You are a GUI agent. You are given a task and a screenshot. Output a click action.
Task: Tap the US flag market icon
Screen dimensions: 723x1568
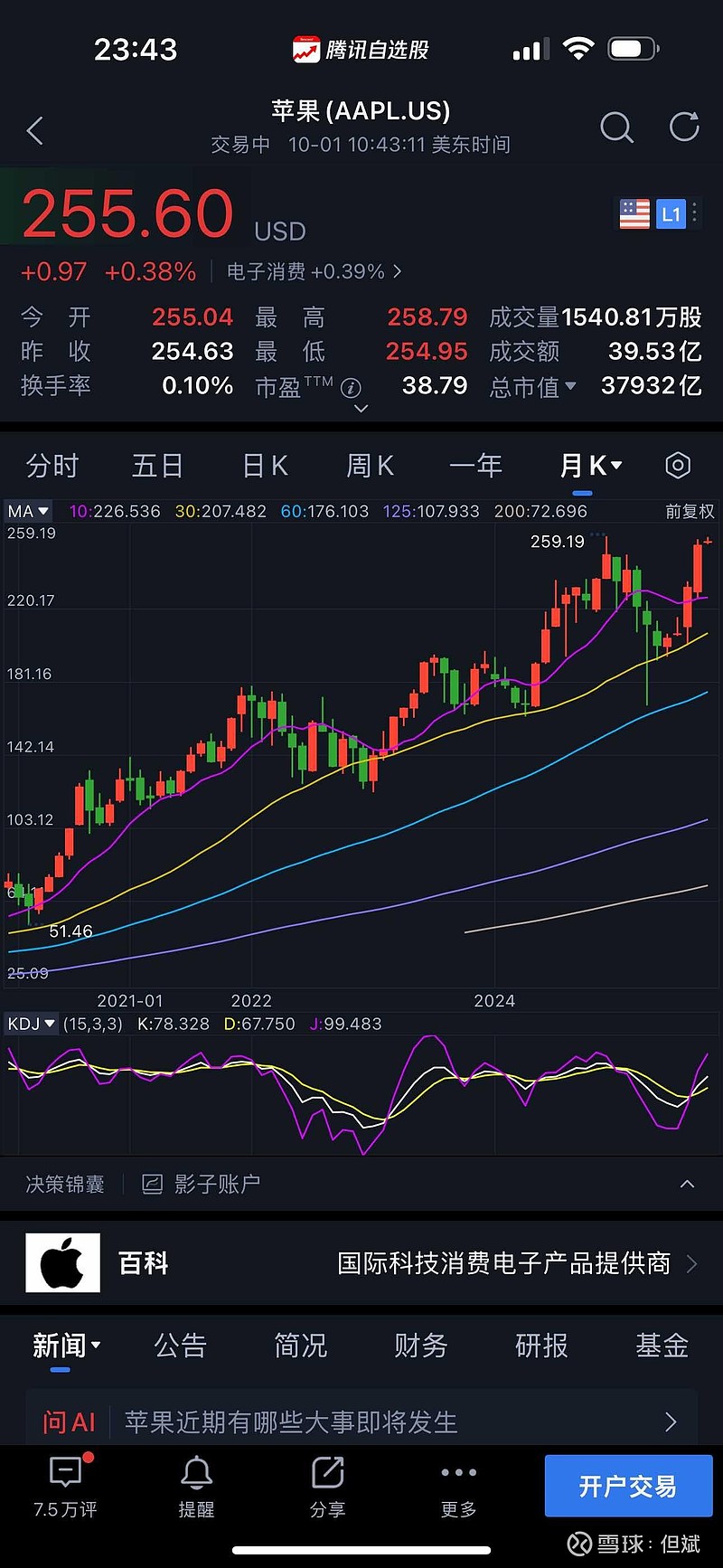click(x=634, y=214)
